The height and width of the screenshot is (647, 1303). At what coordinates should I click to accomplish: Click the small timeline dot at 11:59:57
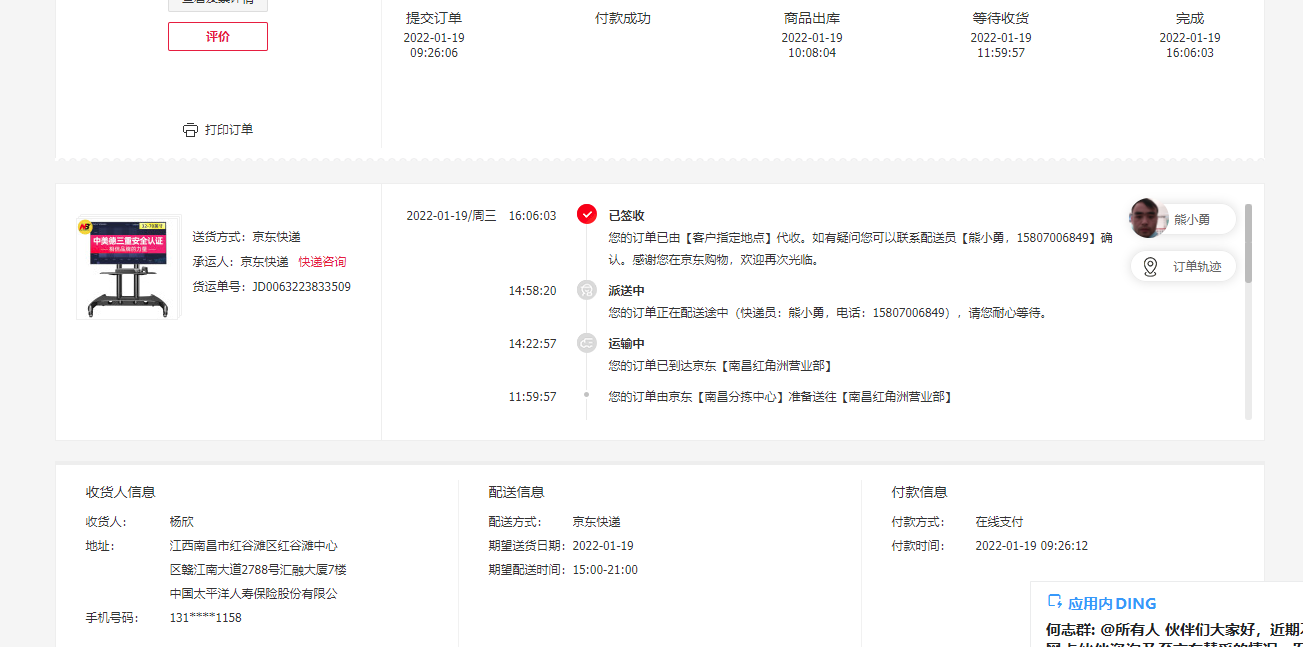(587, 395)
